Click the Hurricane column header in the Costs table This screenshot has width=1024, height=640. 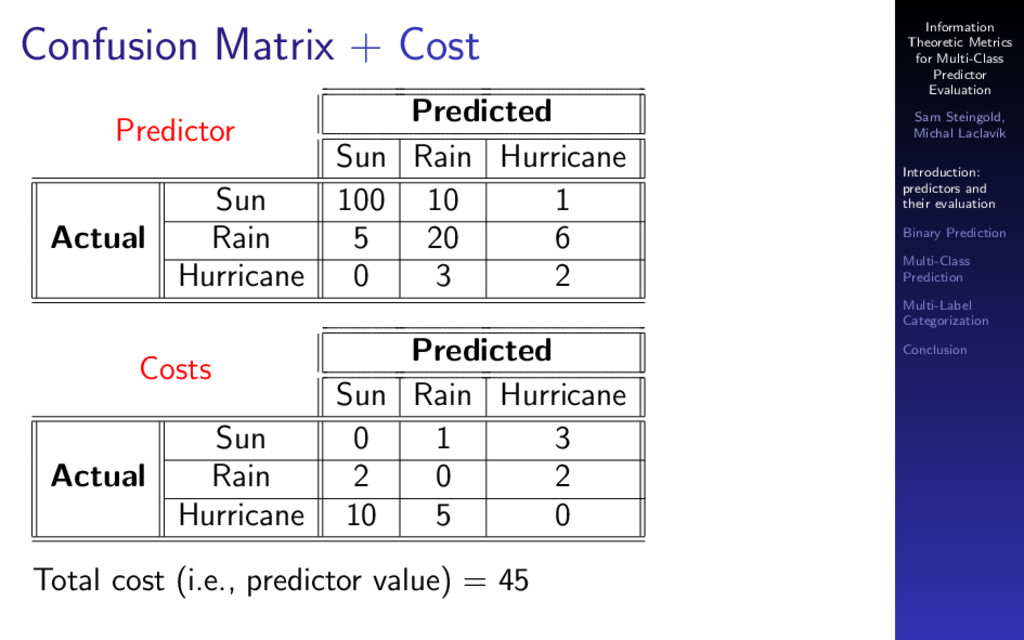563,396
